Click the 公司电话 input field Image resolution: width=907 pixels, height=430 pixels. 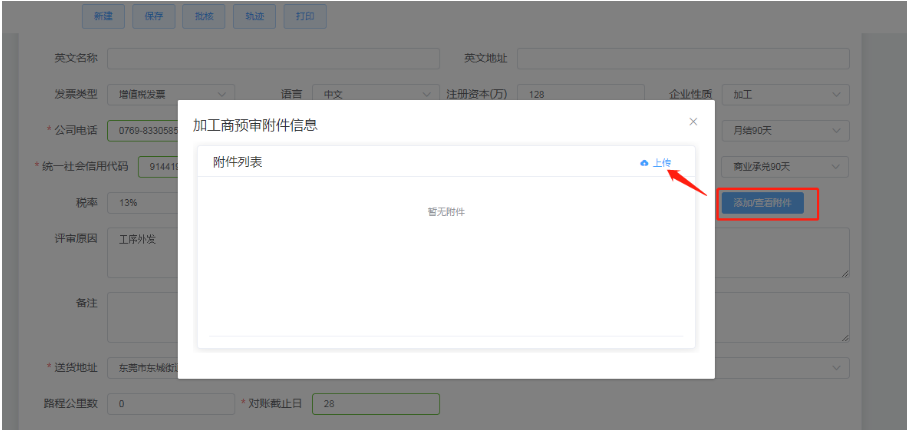coord(143,130)
